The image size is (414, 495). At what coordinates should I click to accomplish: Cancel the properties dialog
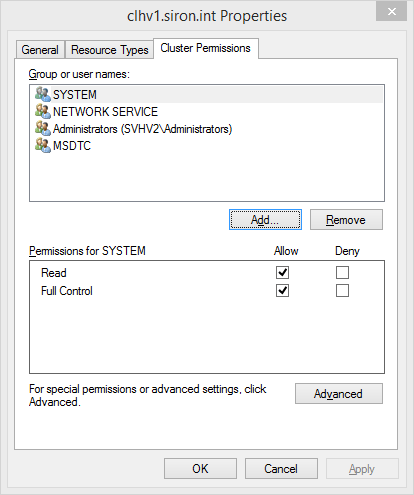click(x=281, y=469)
